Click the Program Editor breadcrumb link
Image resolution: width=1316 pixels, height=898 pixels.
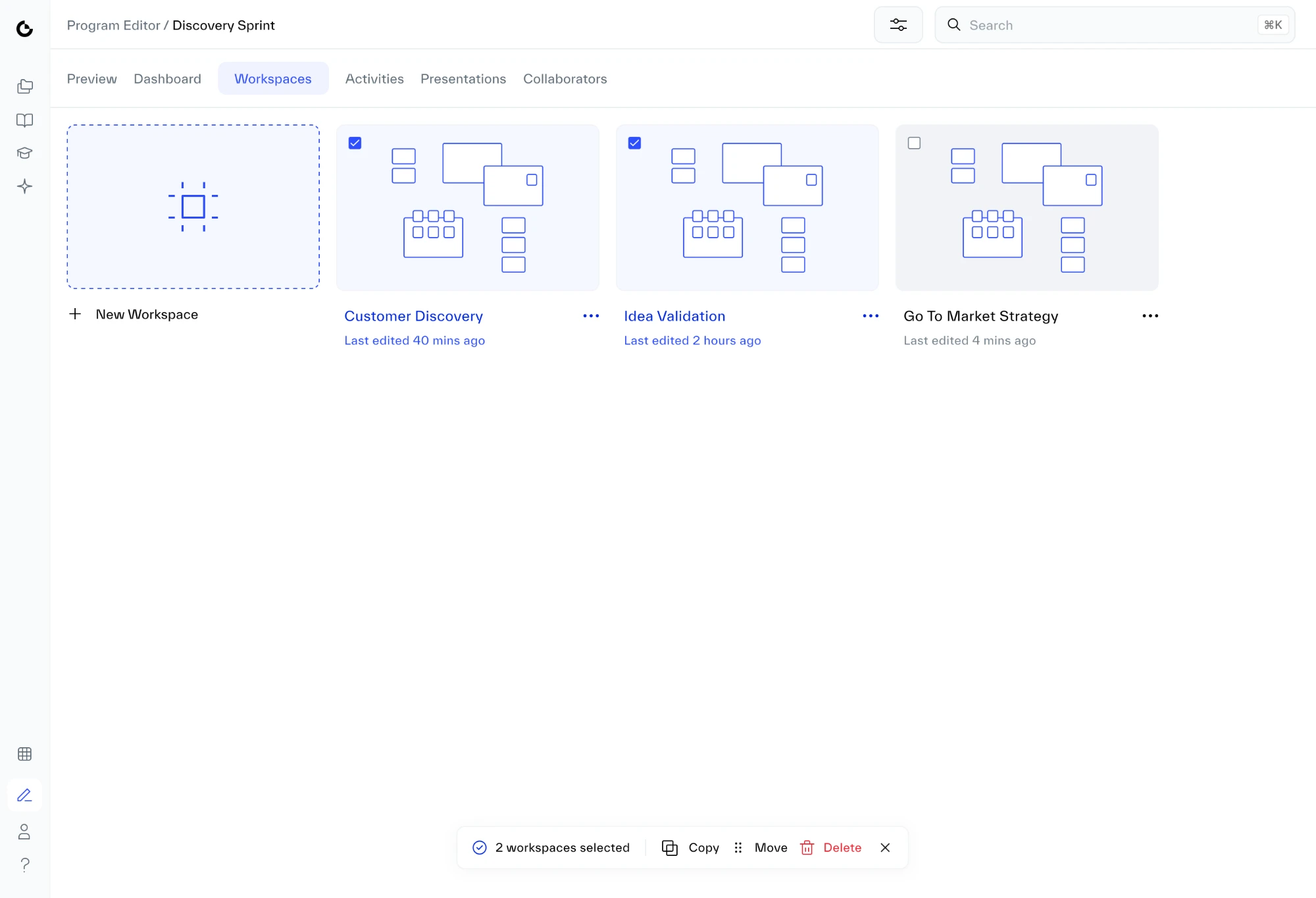[113, 25]
